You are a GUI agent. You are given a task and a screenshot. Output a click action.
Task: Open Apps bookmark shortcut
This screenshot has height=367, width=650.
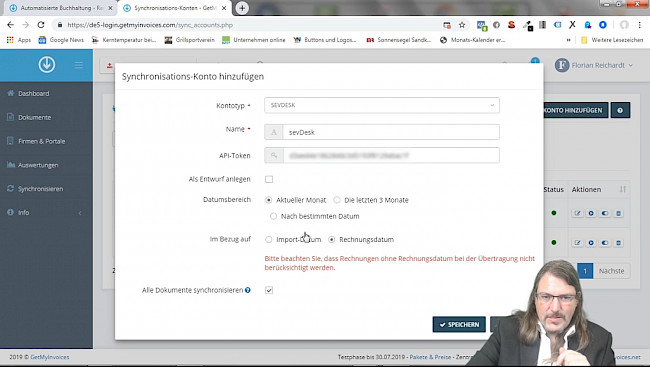click(19, 40)
